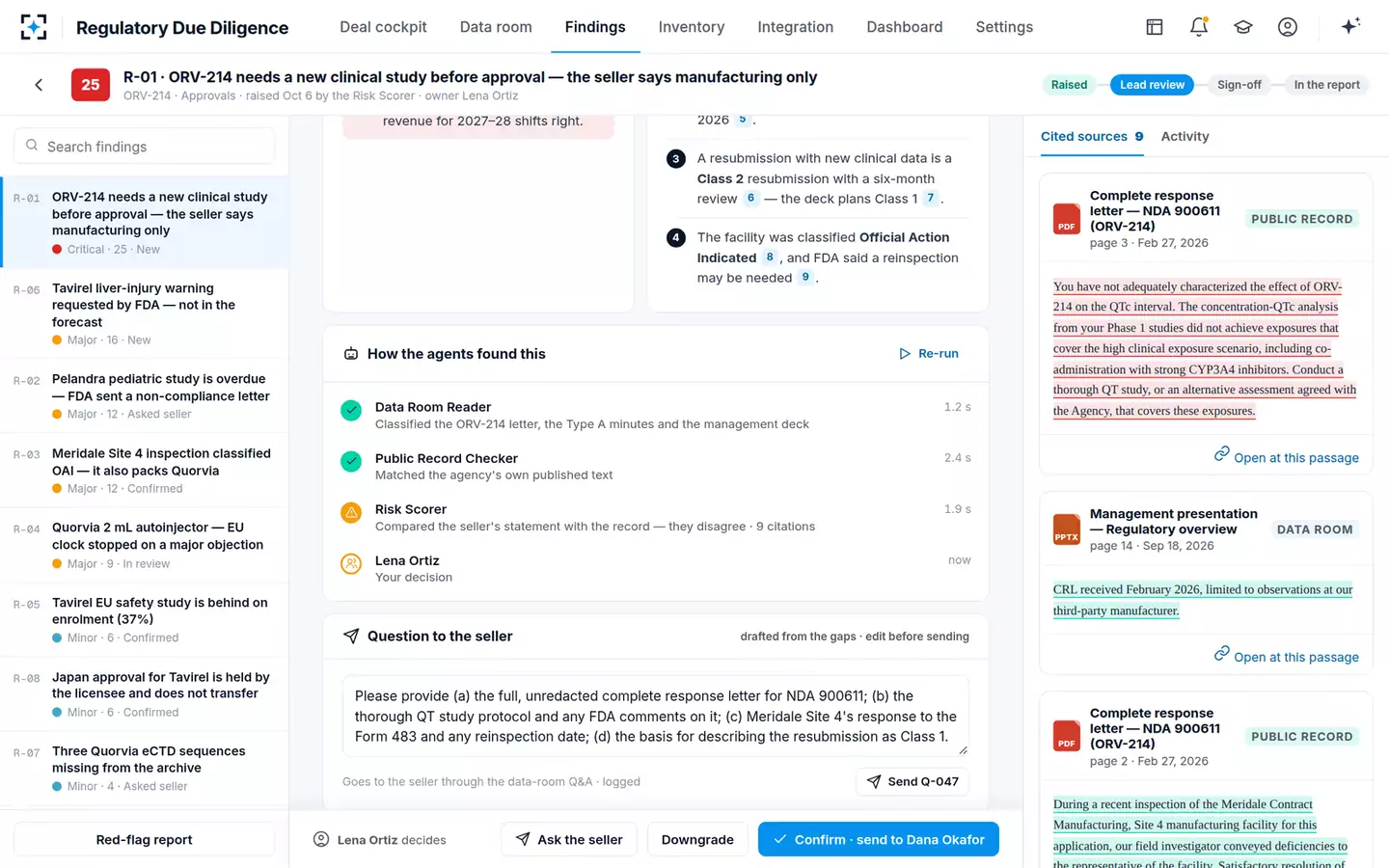Image resolution: width=1389 pixels, height=868 pixels.
Task: Expand the Public Record Checker step
Action: [x=656, y=466]
